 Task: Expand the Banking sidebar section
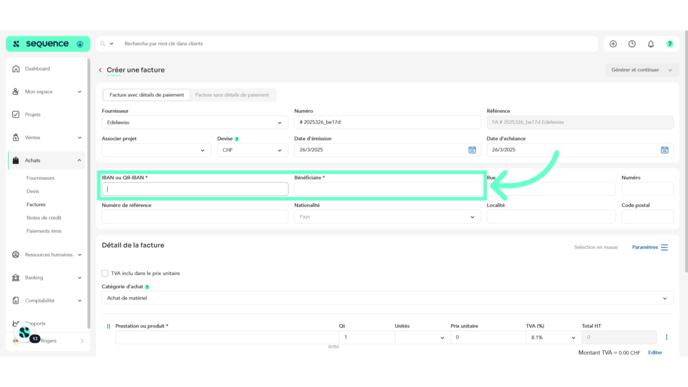point(79,278)
